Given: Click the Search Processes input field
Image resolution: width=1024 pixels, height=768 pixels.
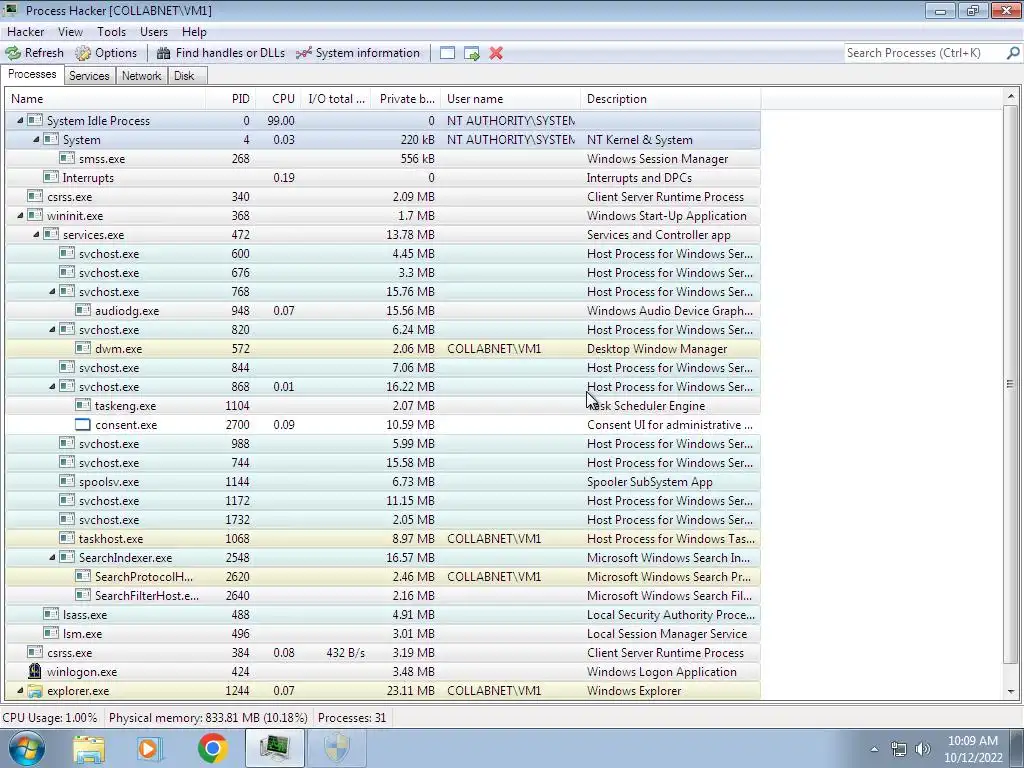Looking at the screenshot, I should point(924,53).
